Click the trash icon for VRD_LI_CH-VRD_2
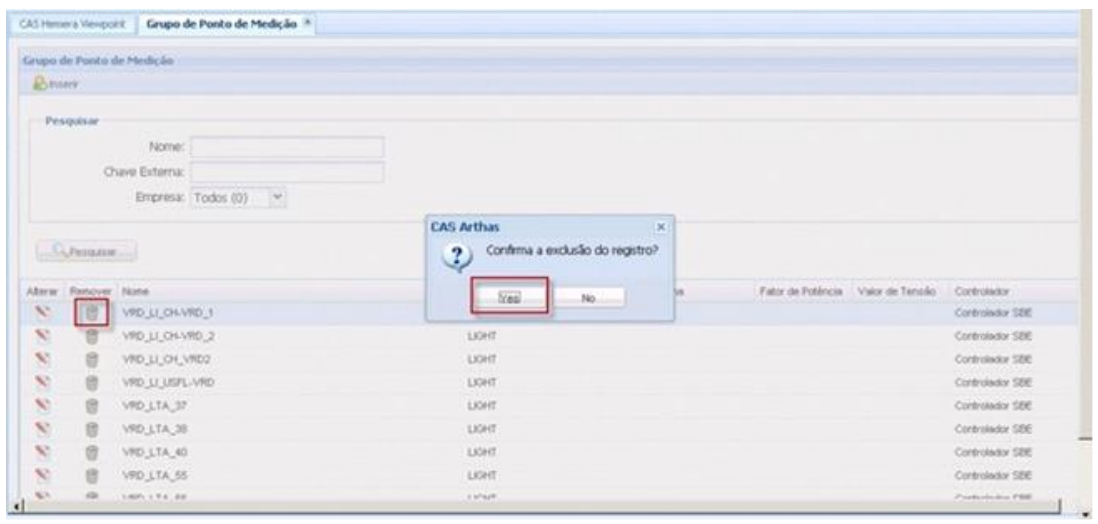Image resolution: width=1098 pixels, height=524 pixels. click(91, 335)
